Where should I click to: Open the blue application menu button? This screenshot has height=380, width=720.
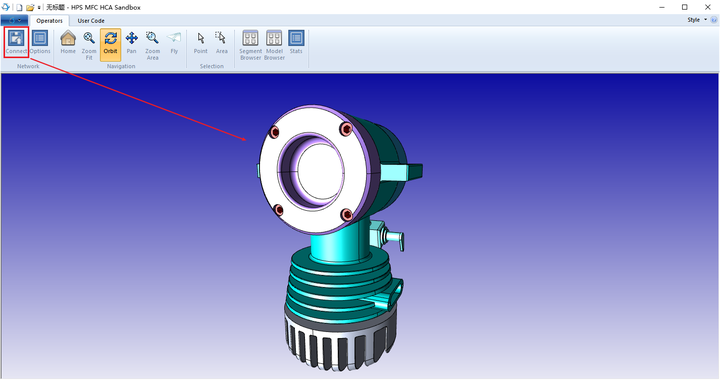[14, 21]
